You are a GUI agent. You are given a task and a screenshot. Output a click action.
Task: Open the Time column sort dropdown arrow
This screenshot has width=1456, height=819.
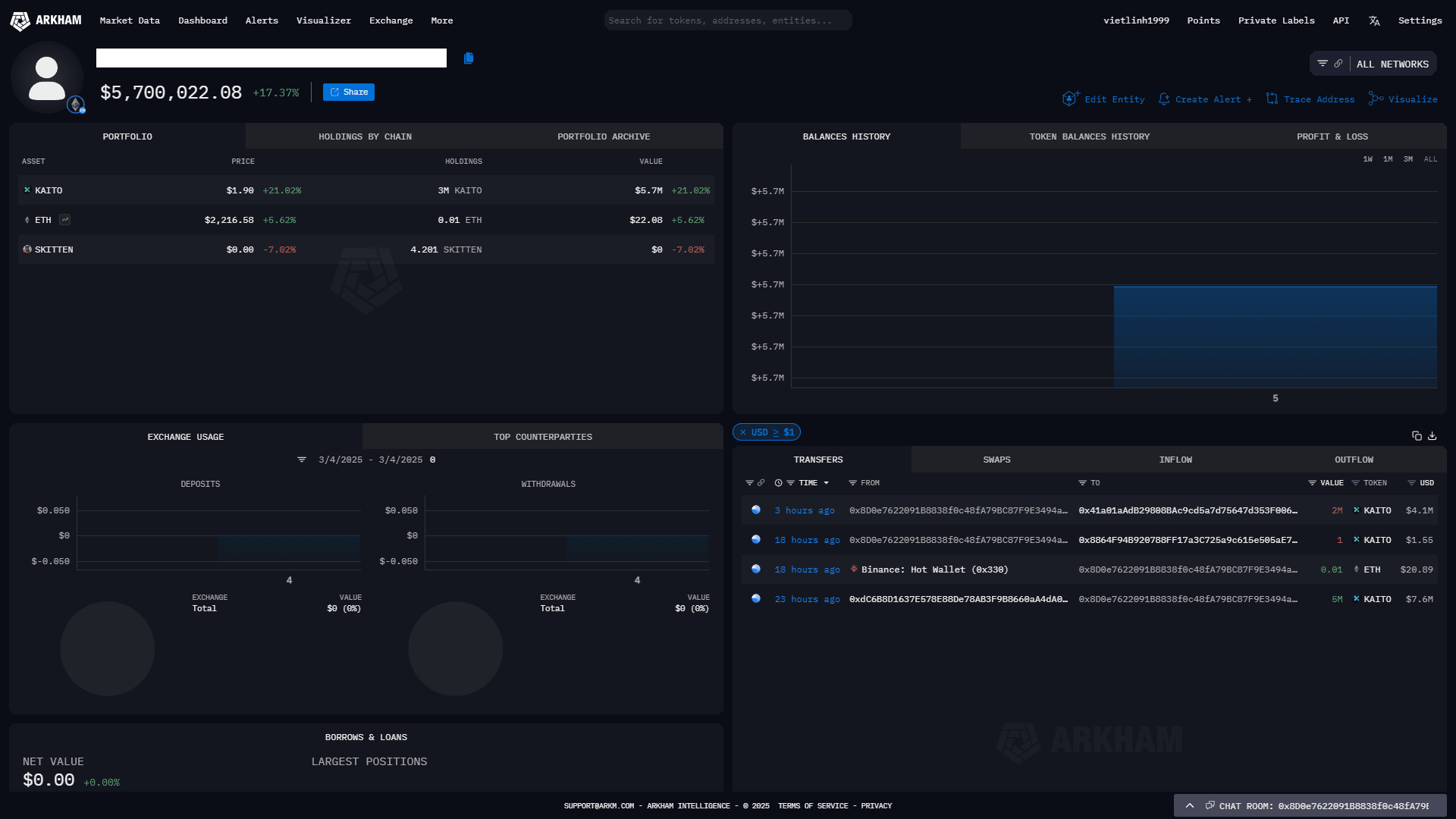click(827, 483)
